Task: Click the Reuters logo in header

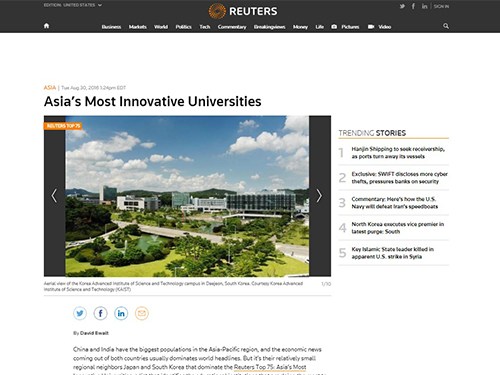Action: click(243, 11)
